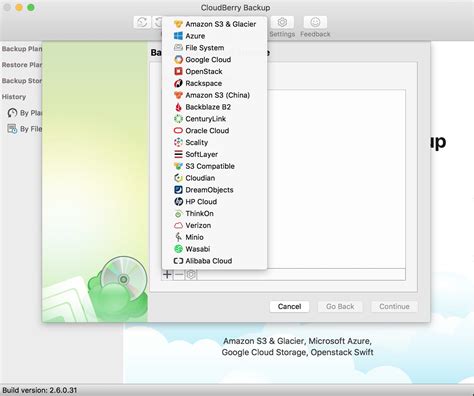The width and height of the screenshot is (474, 396).
Task: Choose ThinkOn storage provider
Action: click(x=214, y=213)
